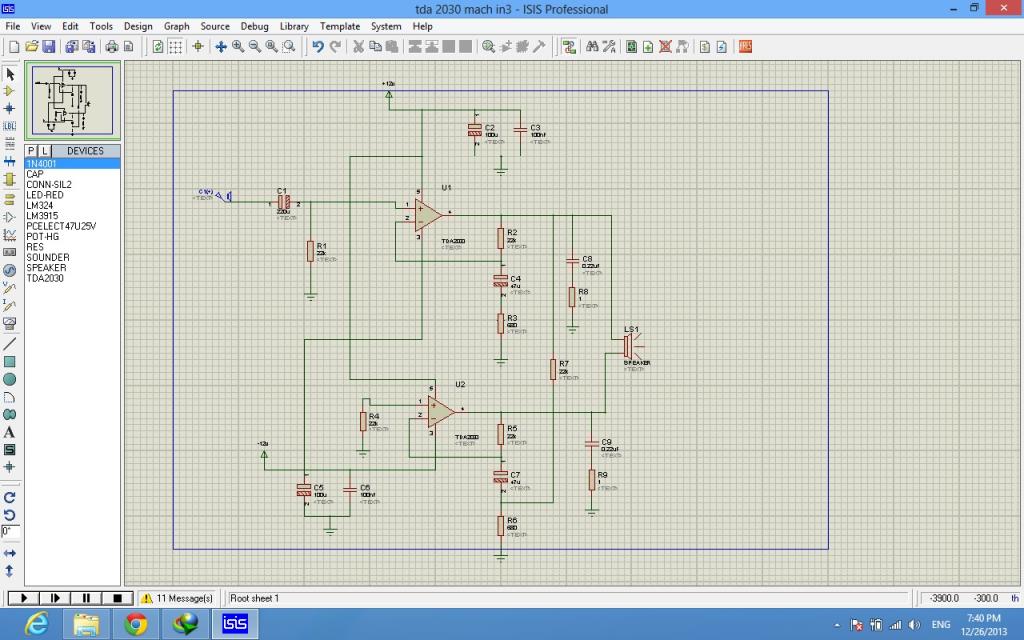This screenshot has width=1024, height=640.
Task: Toggle the grid display icon
Action: 175,46
